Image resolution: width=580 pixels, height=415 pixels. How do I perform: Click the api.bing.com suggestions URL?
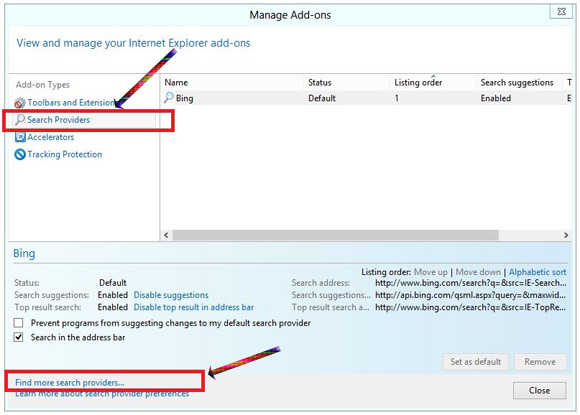pyautogui.click(x=470, y=295)
